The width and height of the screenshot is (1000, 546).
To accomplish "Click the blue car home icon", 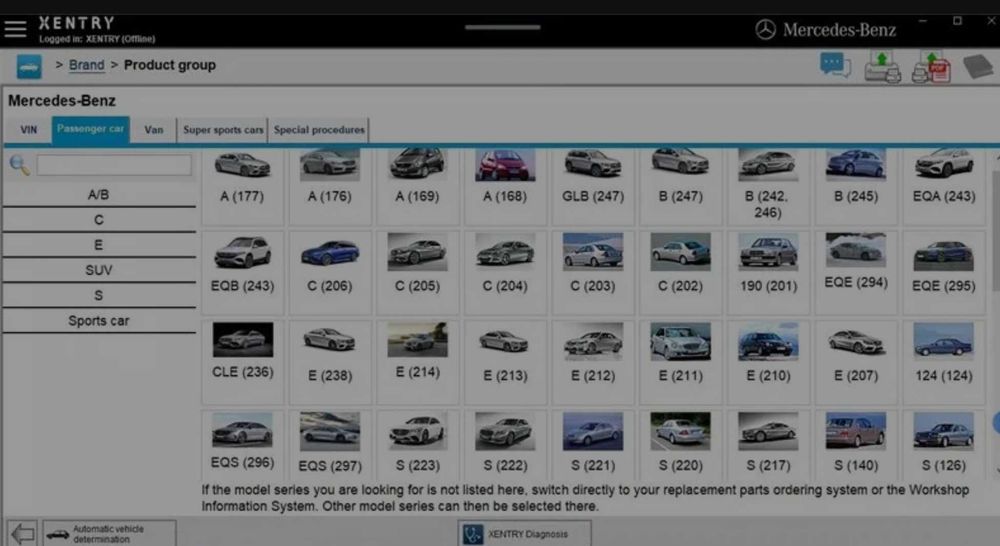I will pyautogui.click(x=29, y=66).
